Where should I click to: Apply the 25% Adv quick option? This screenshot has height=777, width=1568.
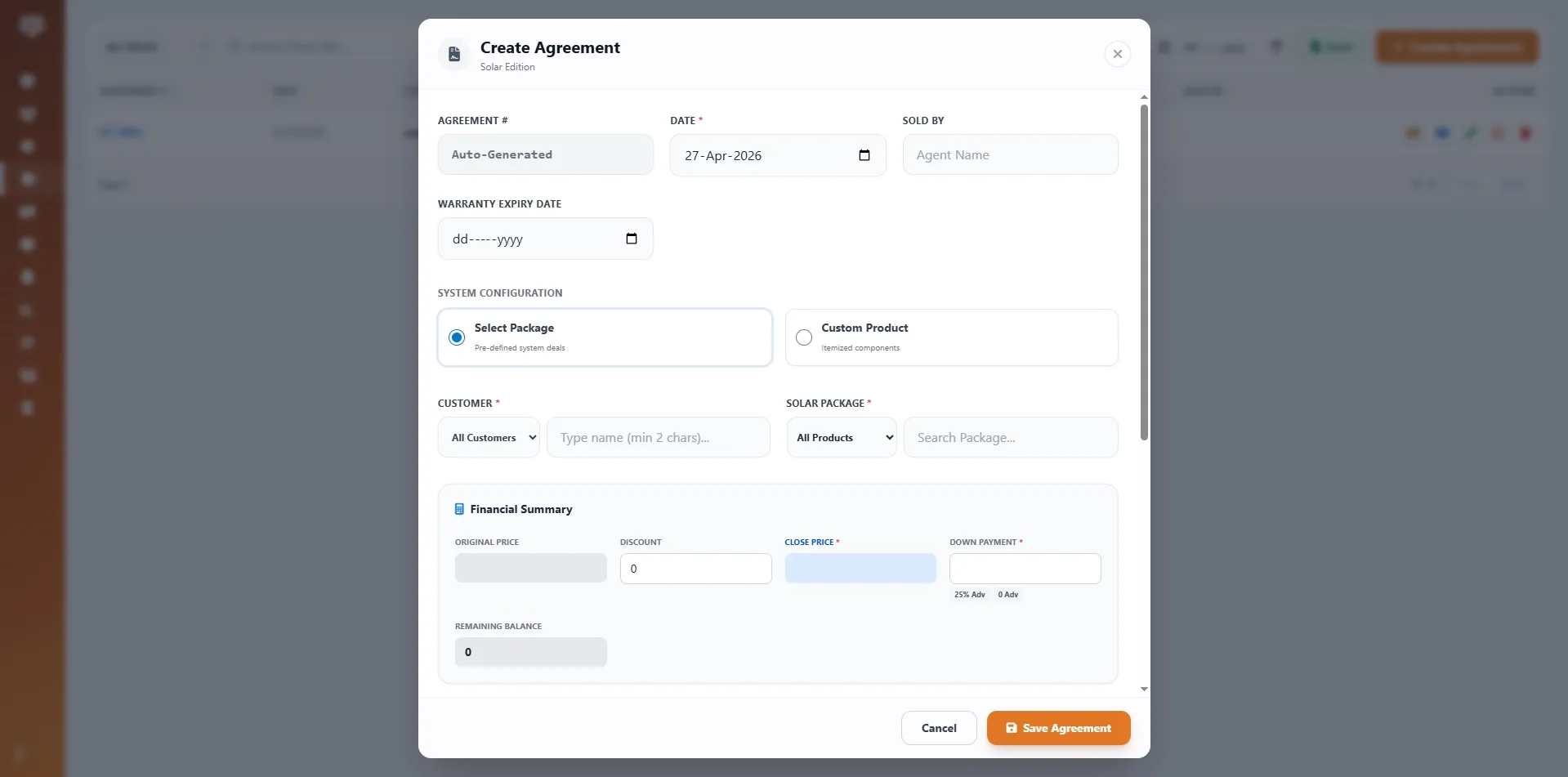click(969, 595)
